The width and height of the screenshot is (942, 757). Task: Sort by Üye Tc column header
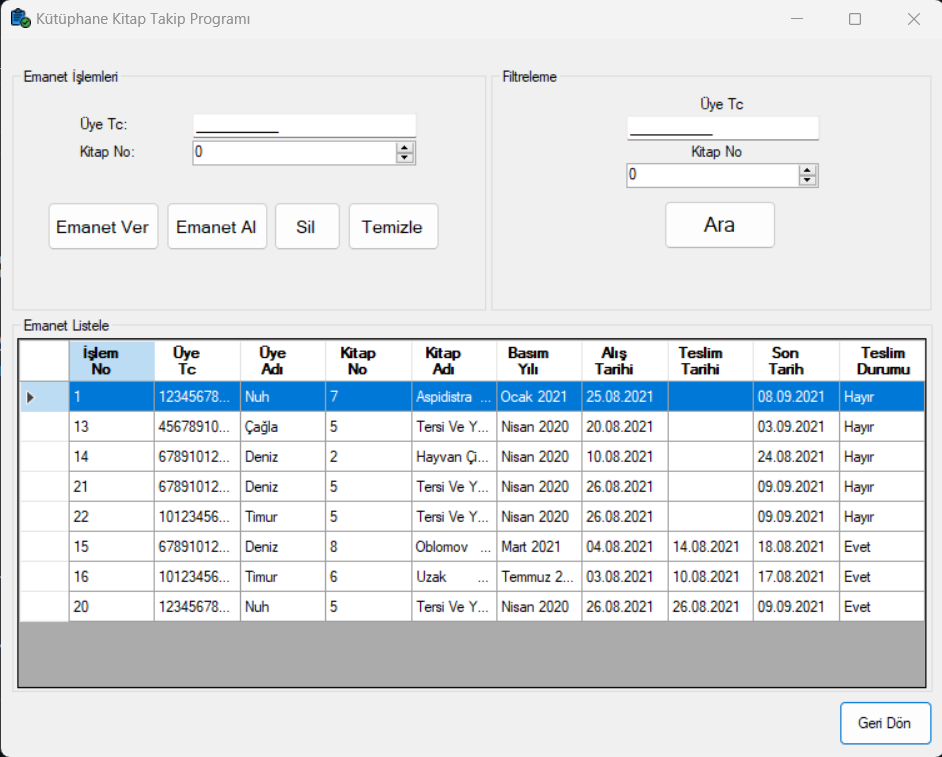[x=198, y=361]
